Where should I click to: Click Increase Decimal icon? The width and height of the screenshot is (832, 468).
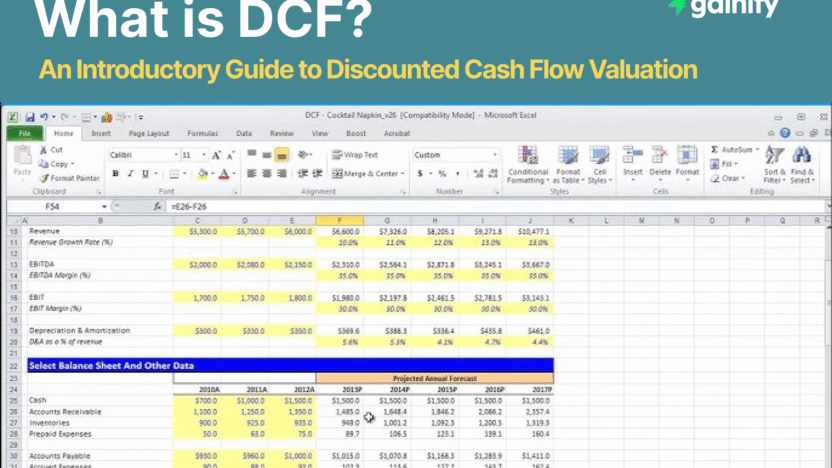(x=478, y=174)
